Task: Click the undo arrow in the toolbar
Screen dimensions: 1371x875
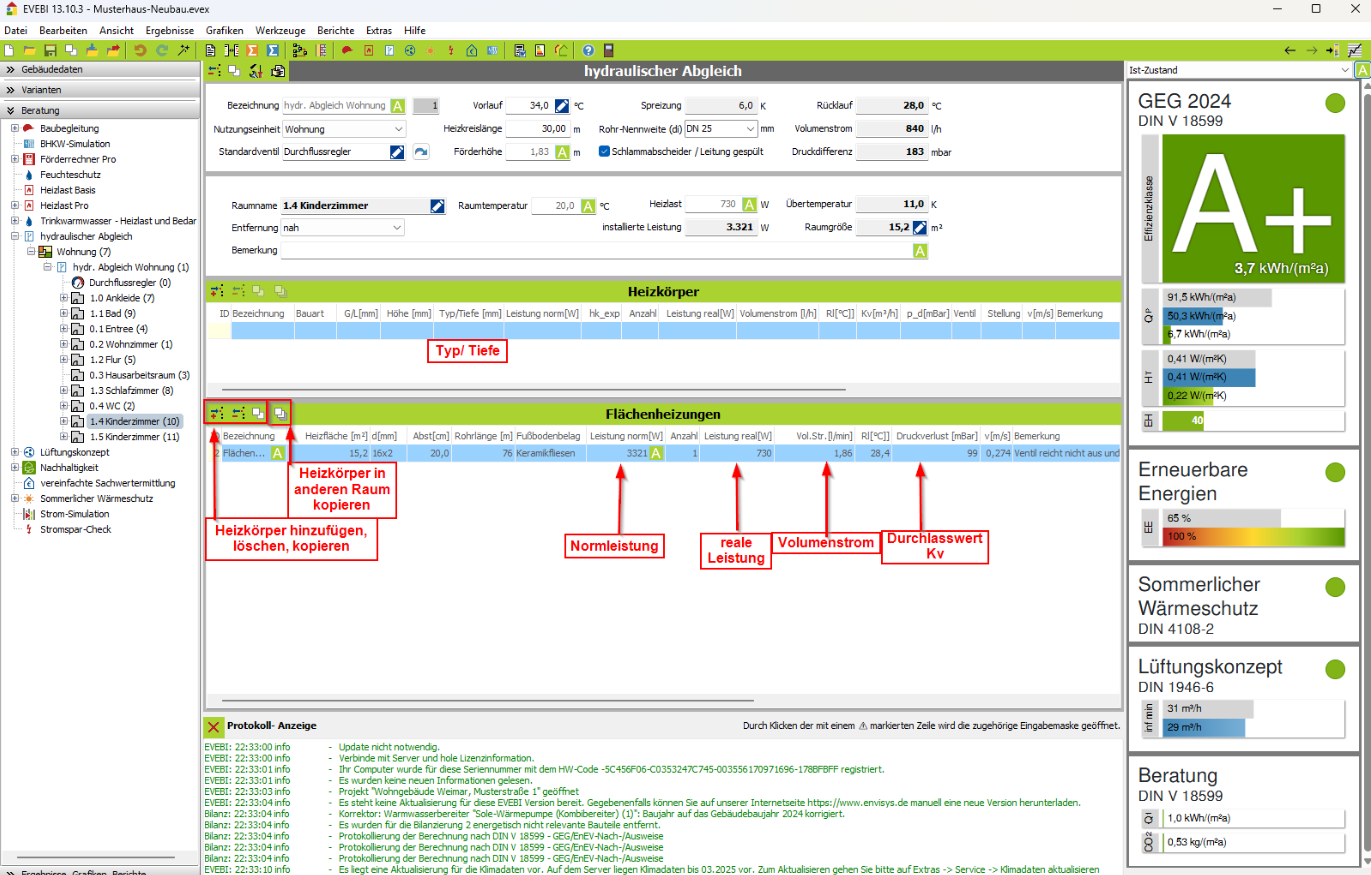Action: (140, 50)
